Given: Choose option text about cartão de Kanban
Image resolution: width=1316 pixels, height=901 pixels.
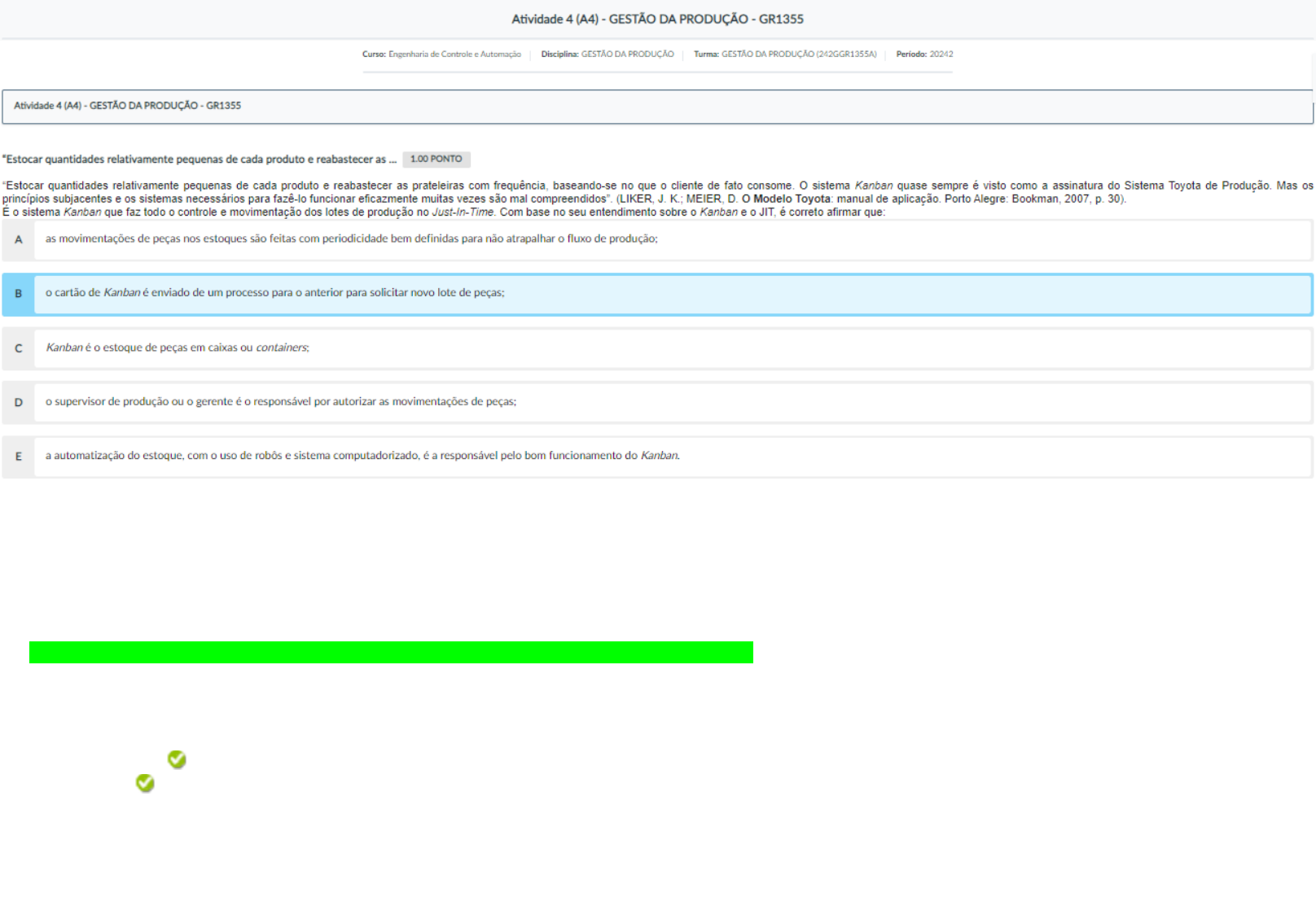Looking at the screenshot, I should (274, 293).
